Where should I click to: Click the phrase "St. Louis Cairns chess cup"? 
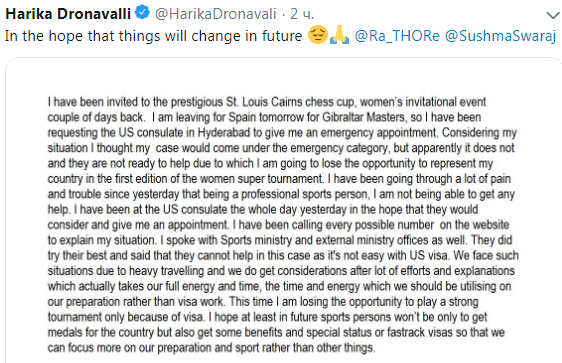click(x=290, y=102)
